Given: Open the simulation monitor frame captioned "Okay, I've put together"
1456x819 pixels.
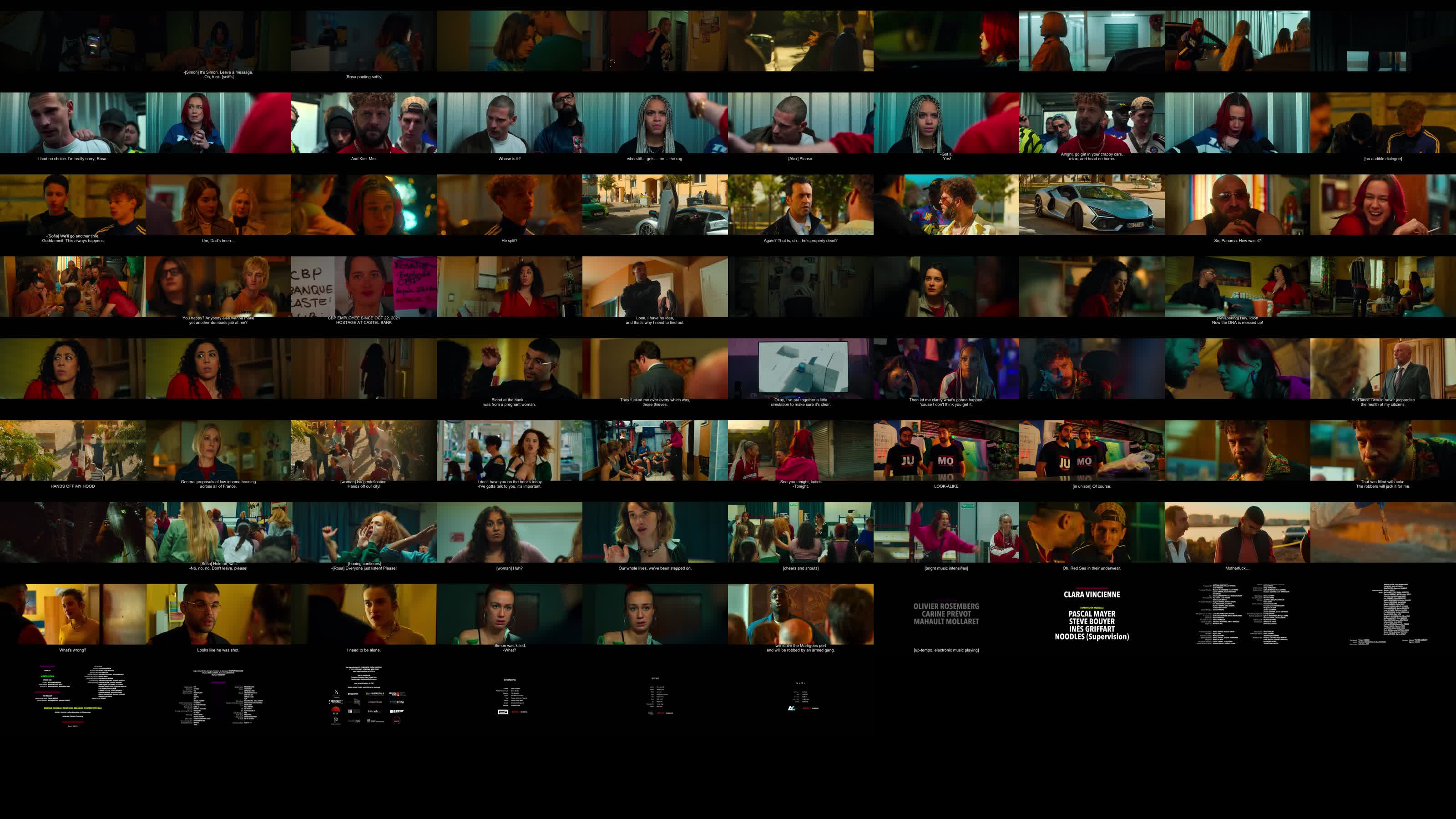Looking at the screenshot, I should tap(800, 369).
